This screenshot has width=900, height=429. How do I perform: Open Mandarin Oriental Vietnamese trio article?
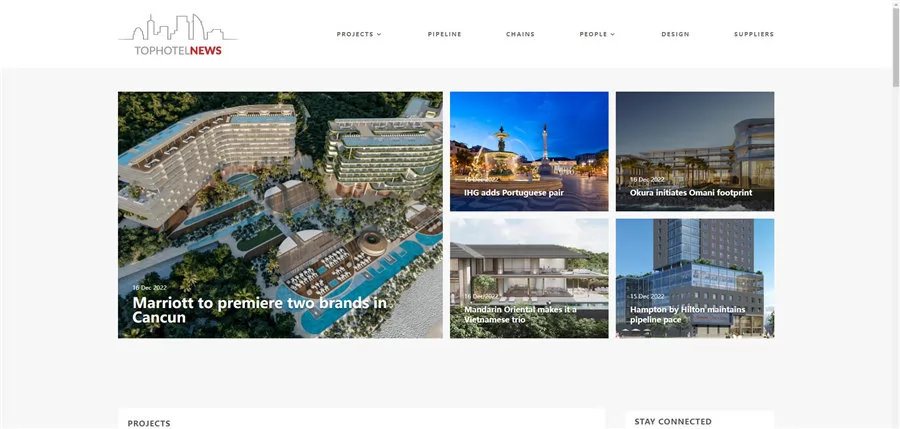point(520,314)
